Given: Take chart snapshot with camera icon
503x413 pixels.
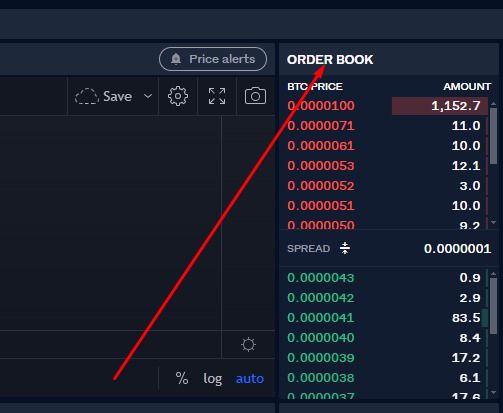Looking at the screenshot, I should coord(255,96).
